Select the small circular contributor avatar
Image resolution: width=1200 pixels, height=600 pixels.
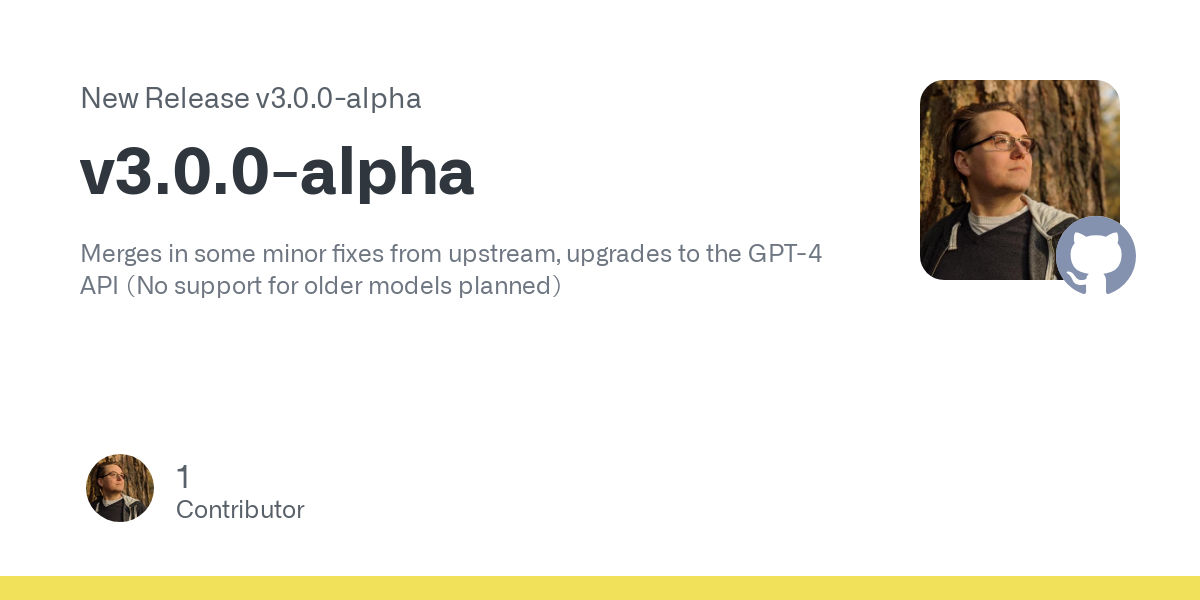(120, 488)
